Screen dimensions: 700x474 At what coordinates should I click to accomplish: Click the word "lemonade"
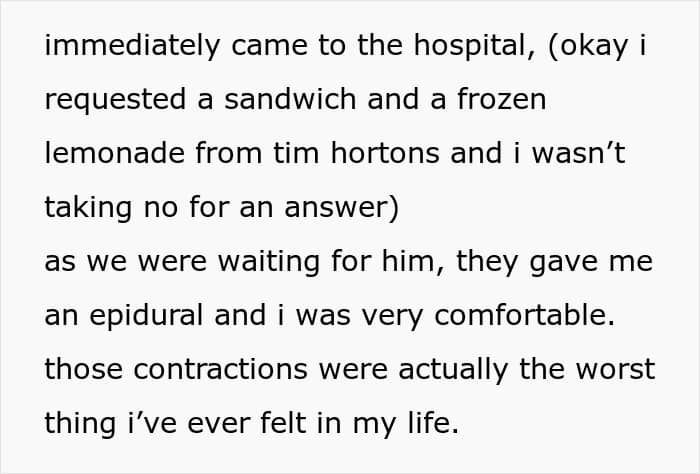(116, 154)
